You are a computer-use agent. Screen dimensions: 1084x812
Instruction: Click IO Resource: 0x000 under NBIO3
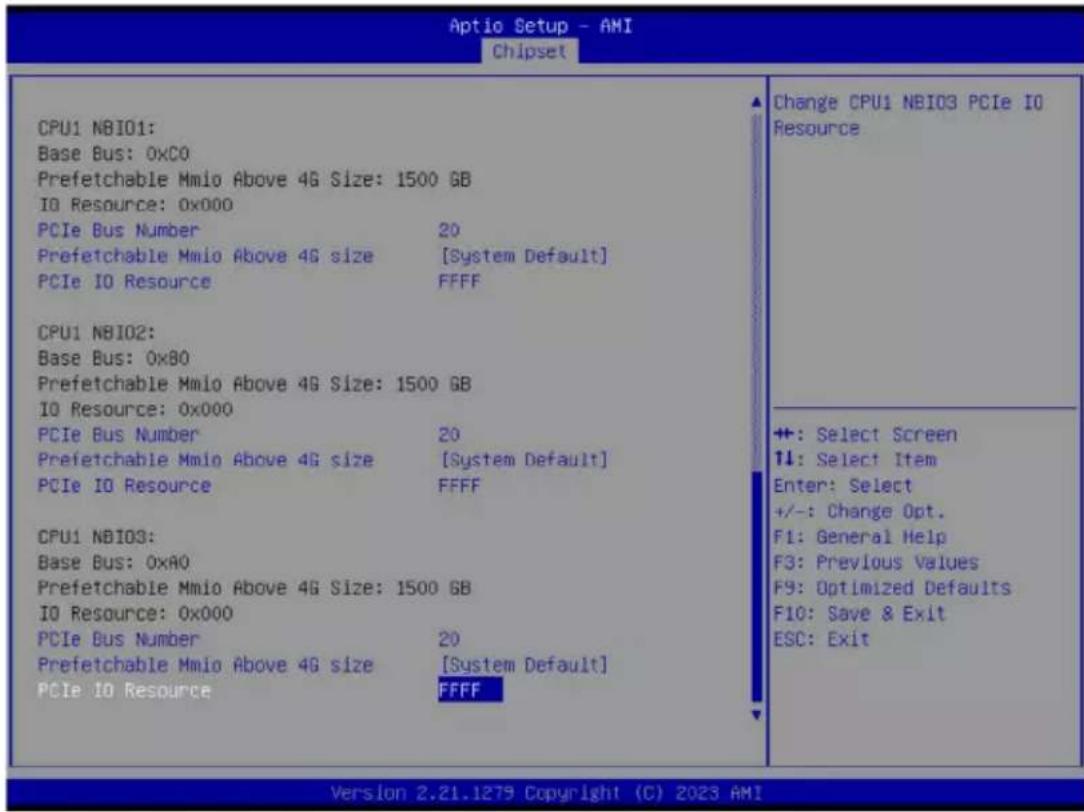point(135,614)
